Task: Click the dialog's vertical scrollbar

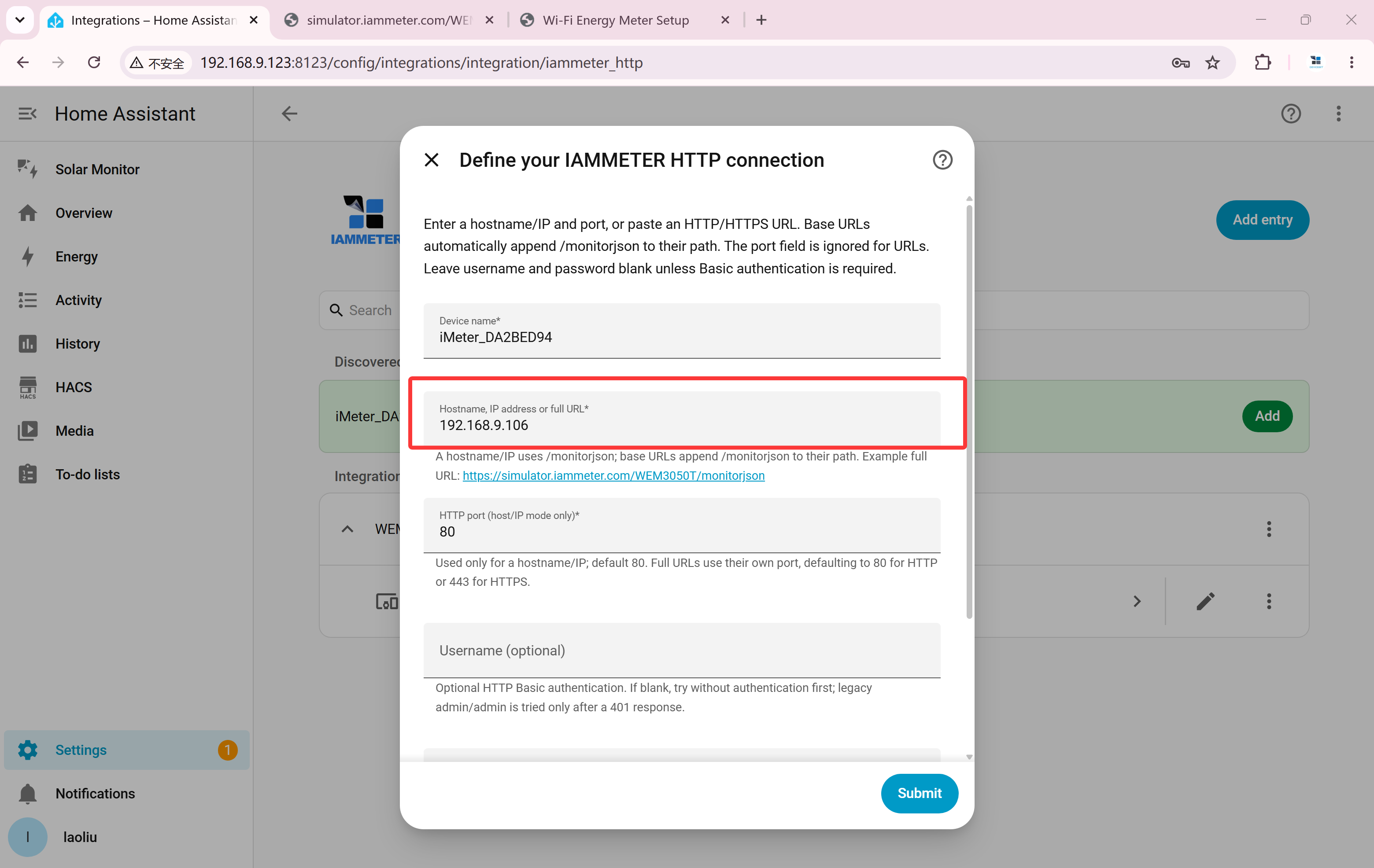Action: coord(969,412)
